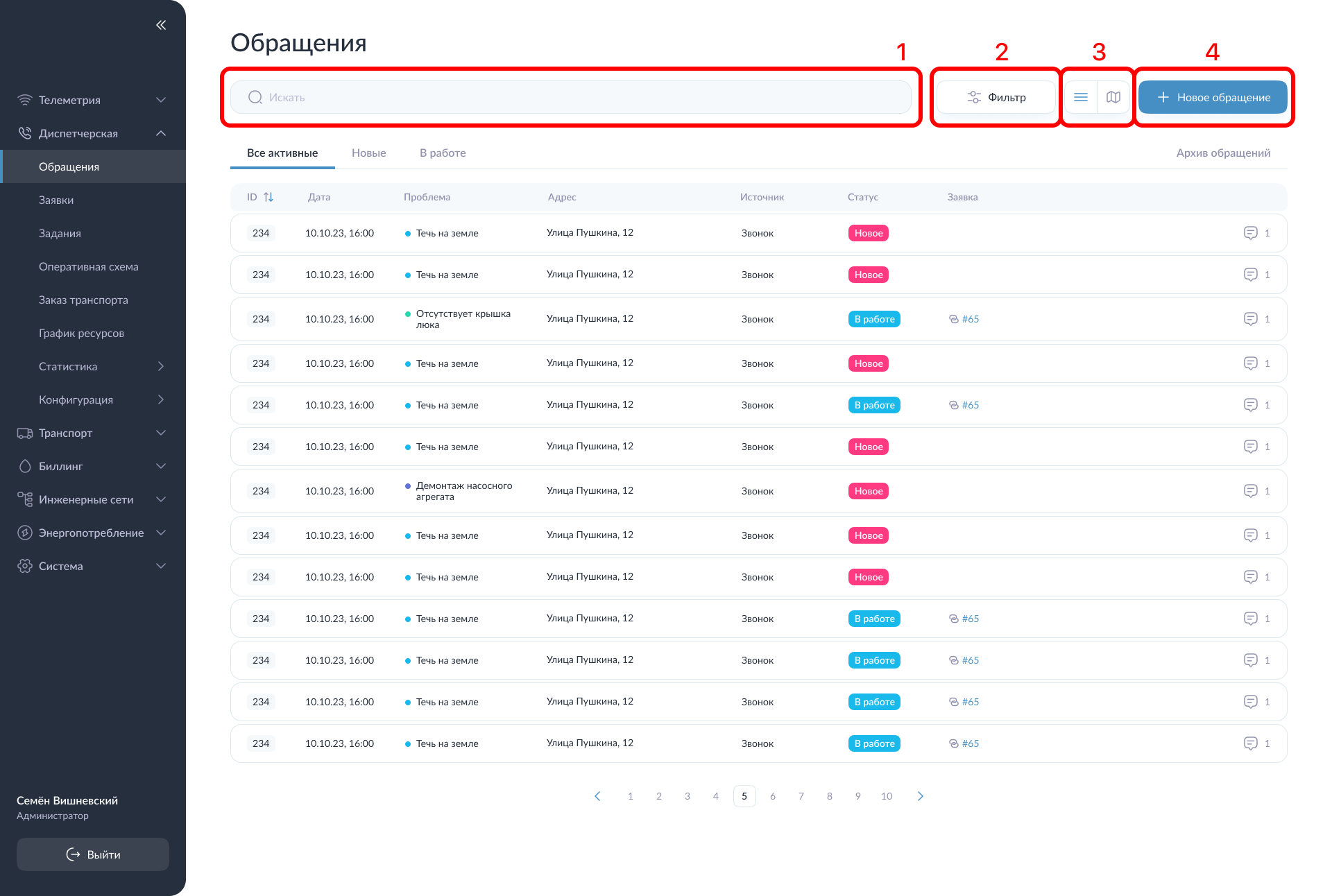Switch to list view icon
Viewport: 1332px width, 896px height.
click(1080, 97)
